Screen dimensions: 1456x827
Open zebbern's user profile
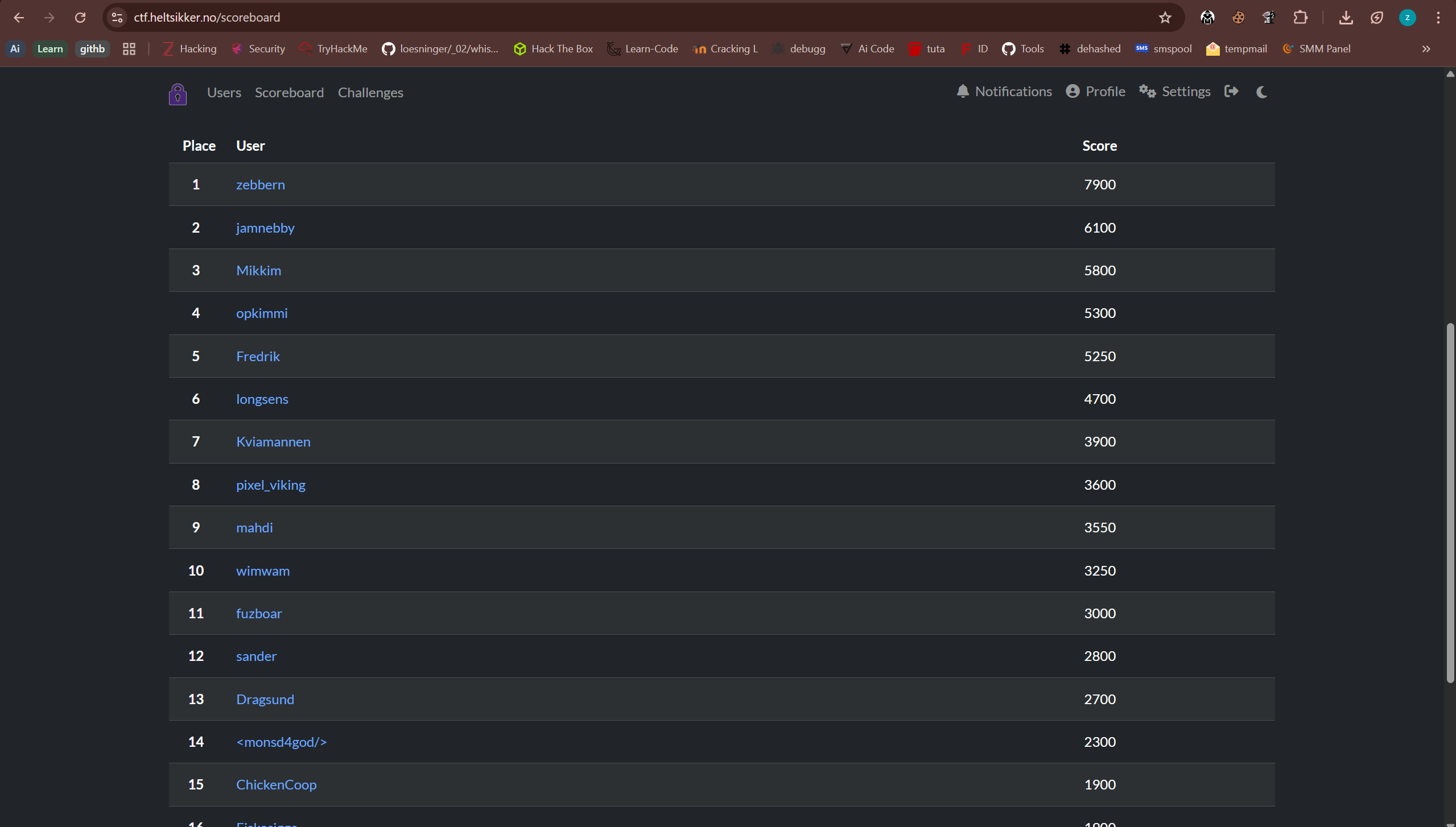pyautogui.click(x=260, y=184)
